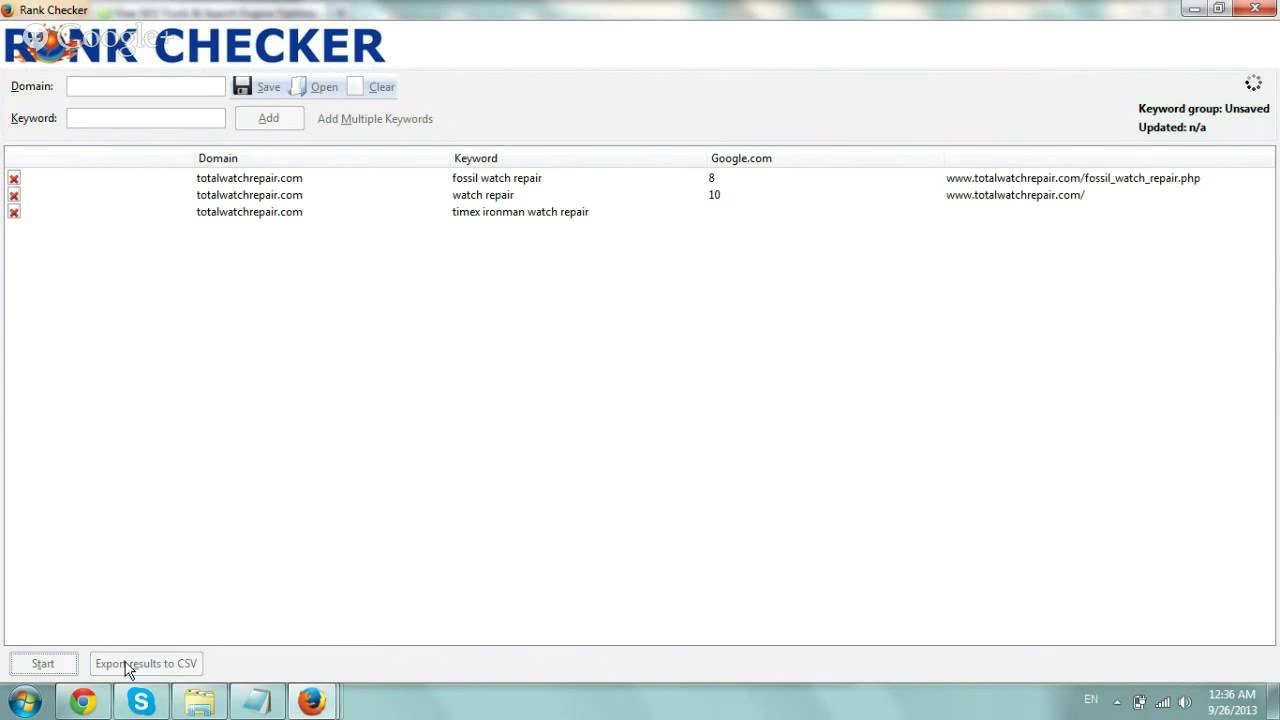Click the Clear blank page icon
The width and height of the screenshot is (1280, 720).
pyautogui.click(x=355, y=87)
